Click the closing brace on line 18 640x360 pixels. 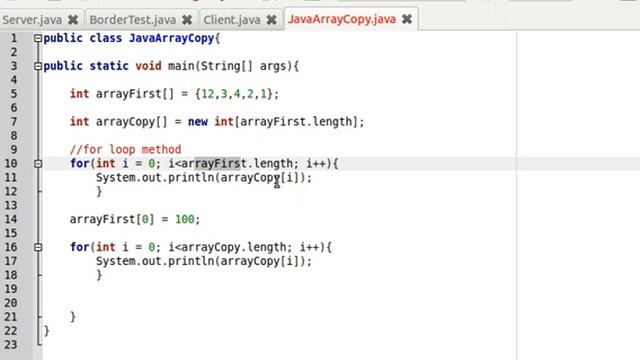click(x=99, y=275)
